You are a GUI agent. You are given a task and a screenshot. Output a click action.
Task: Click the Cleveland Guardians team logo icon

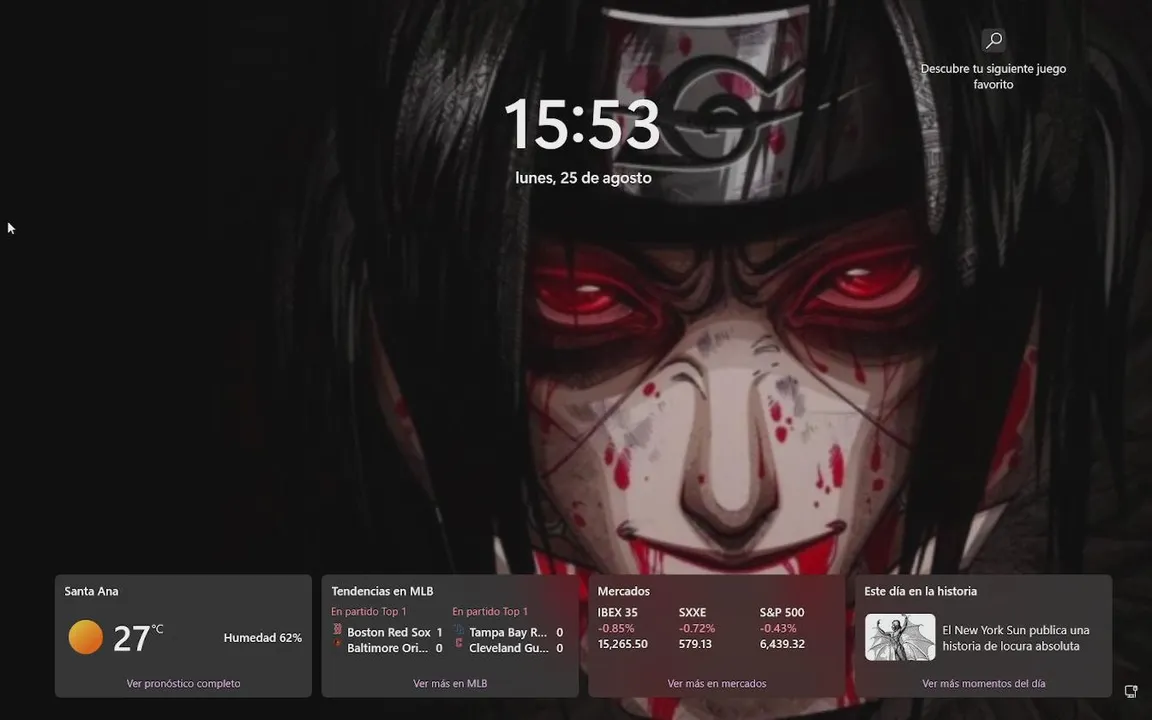[458, 644]
